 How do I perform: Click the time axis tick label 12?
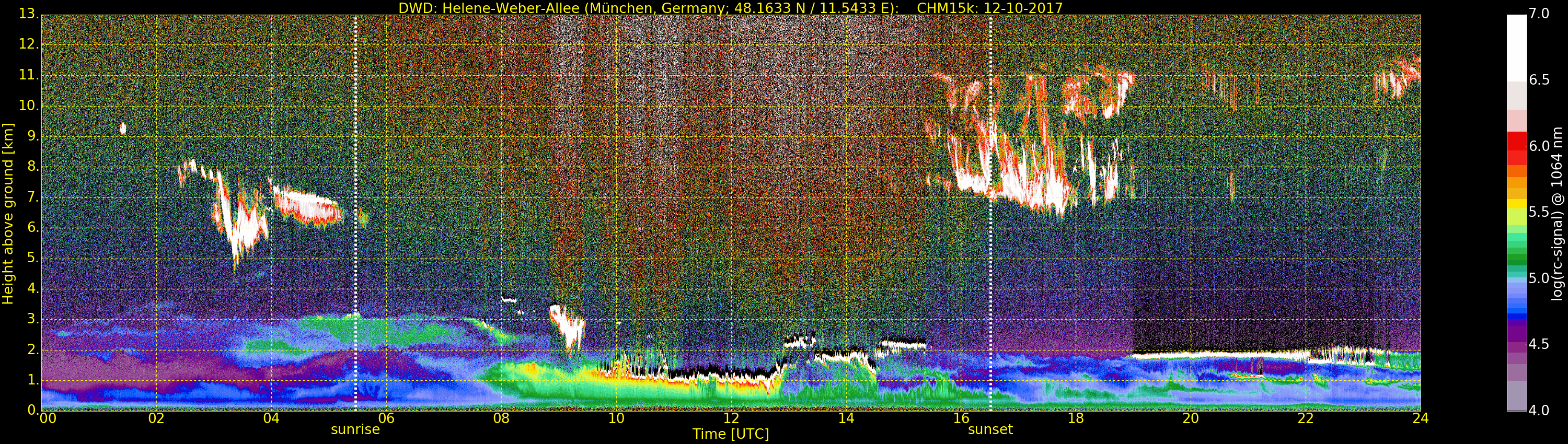coord(731,418)
